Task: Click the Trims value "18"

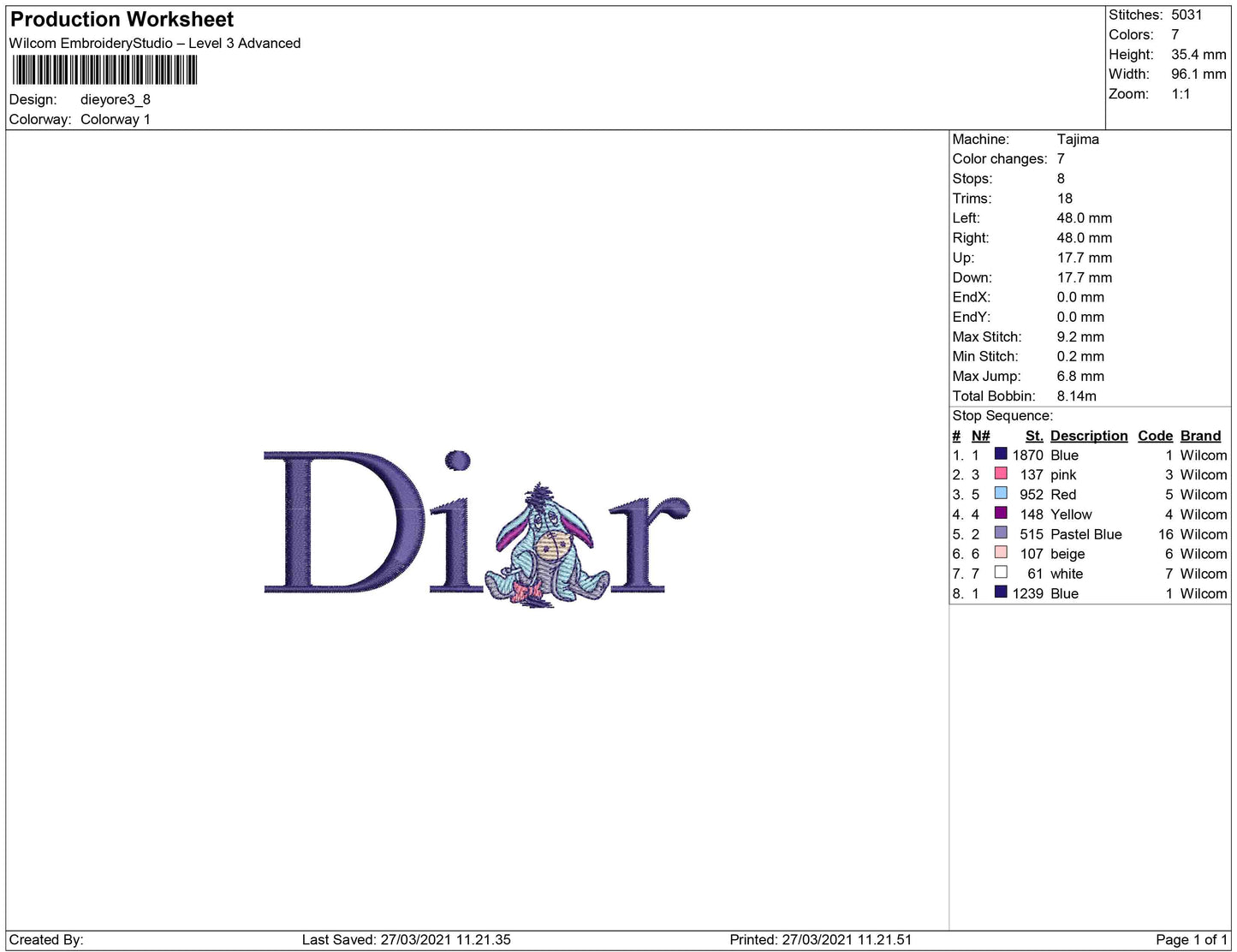Action: [1065, 199]
